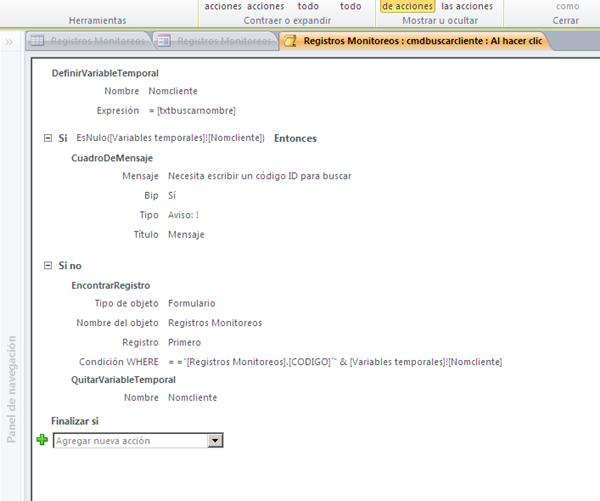Click the Cerrar group label
Screen dimensions: 600x501
click(566, 21)
